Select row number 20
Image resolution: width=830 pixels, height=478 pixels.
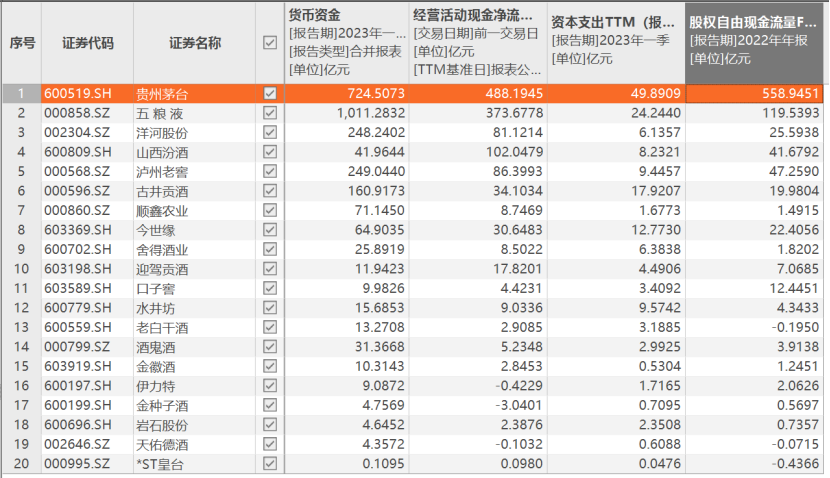click(20, 464)
